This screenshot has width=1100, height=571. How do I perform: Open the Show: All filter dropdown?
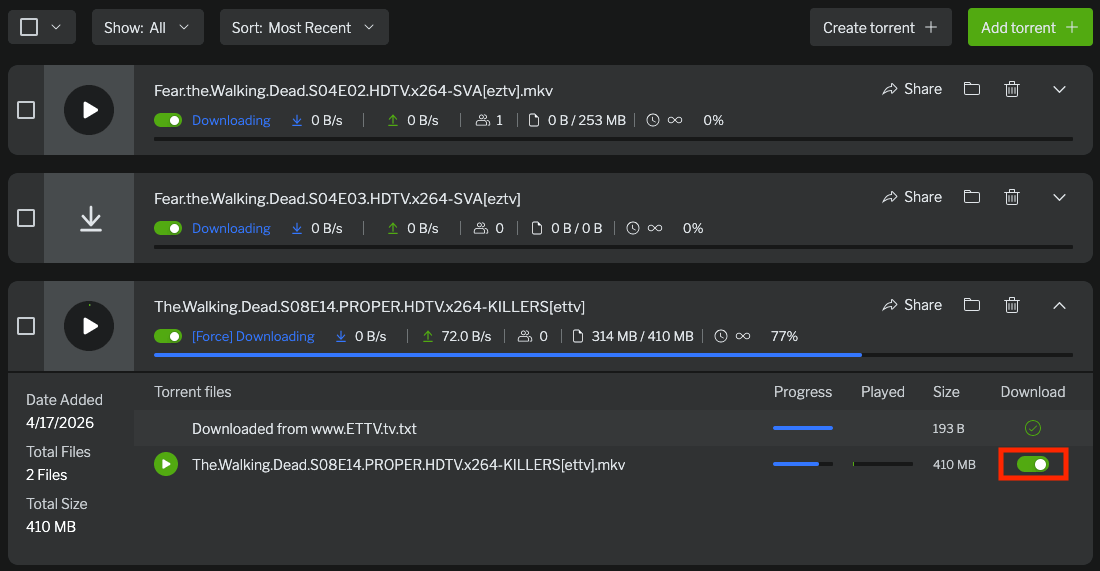point(147,28)
